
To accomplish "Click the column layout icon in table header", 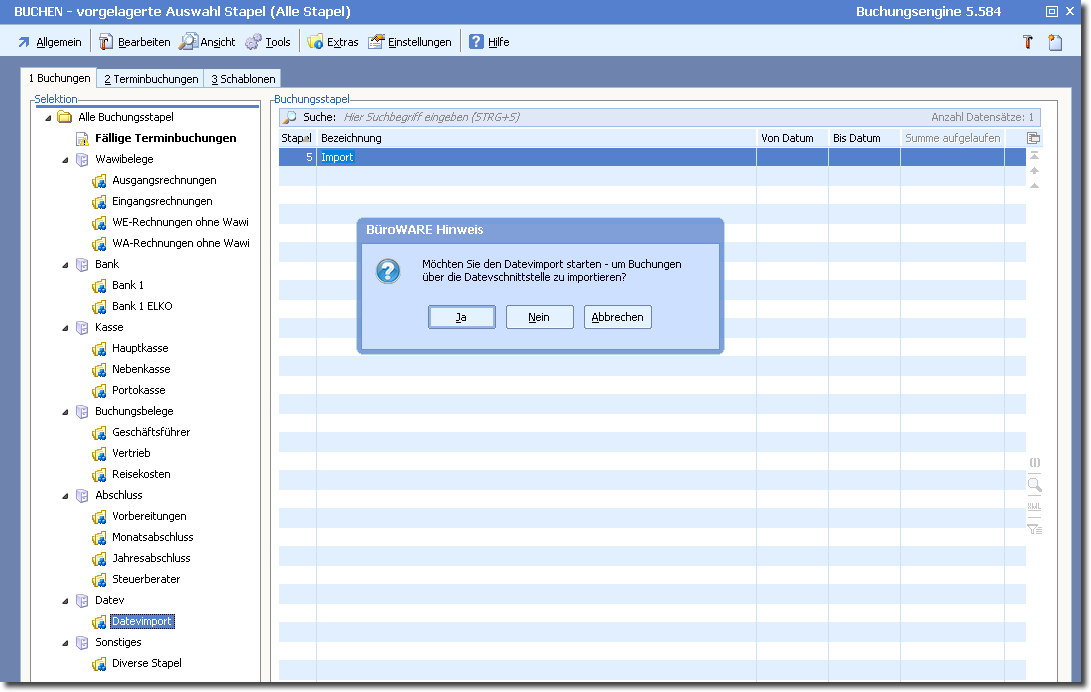I will click(1034, 138).
